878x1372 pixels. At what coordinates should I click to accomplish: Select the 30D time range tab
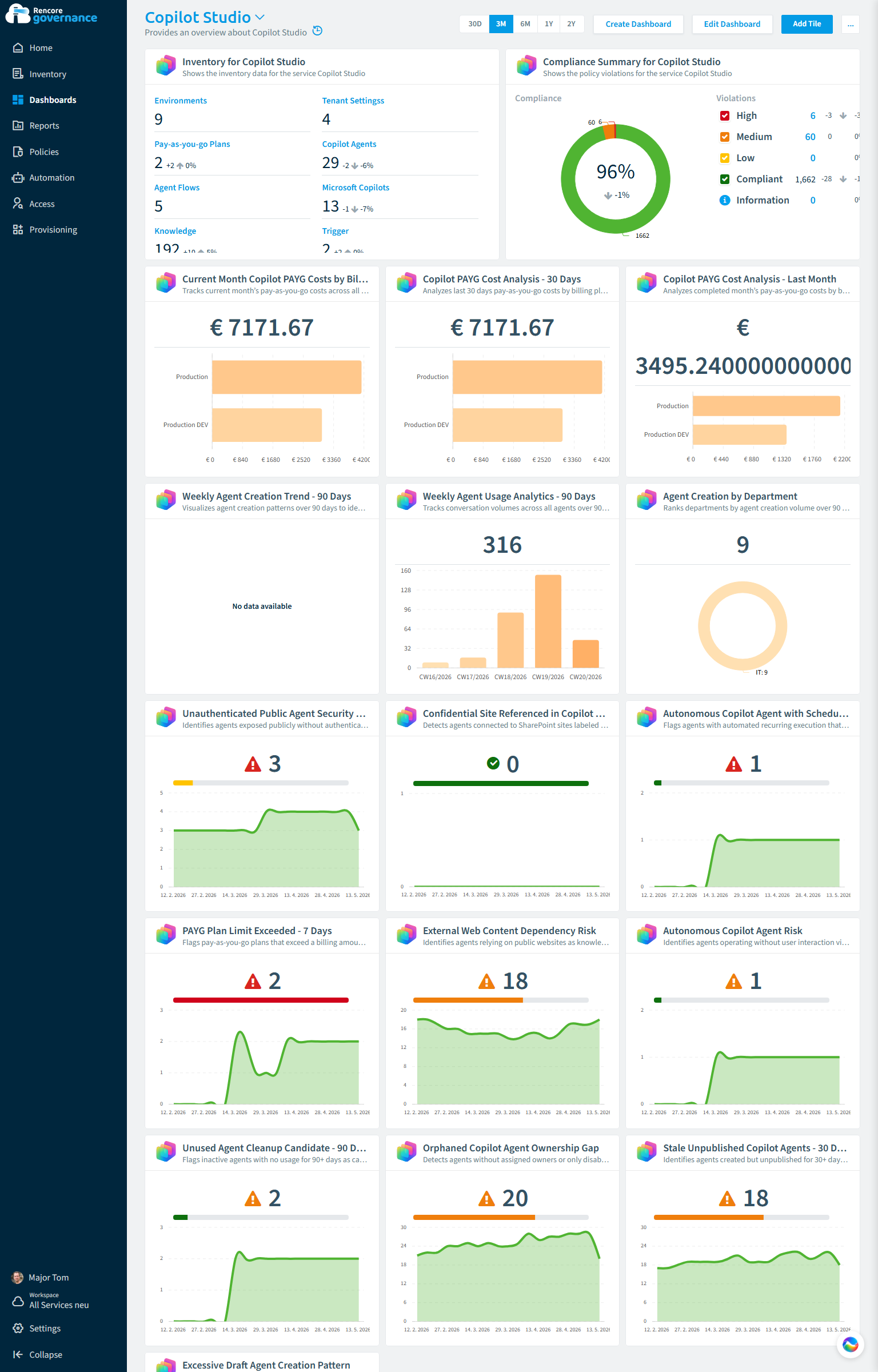[x=474, y=24]
